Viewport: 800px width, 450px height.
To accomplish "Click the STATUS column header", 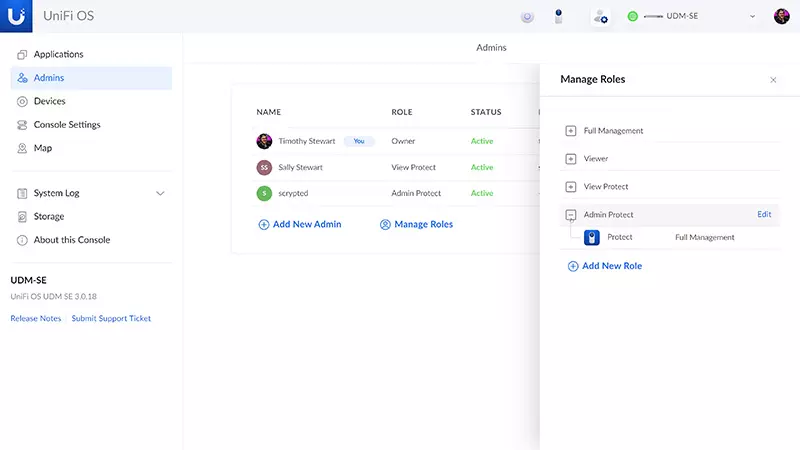I will 486,112.
